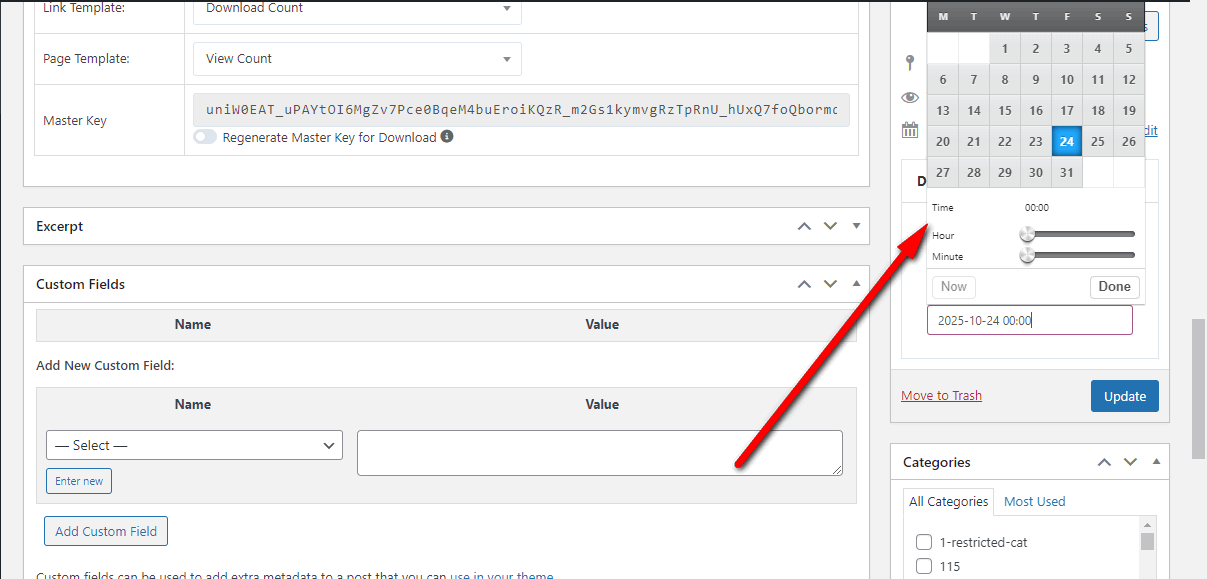The width and height of the screenshot is (1207, 579).
Task: Click the eye visibility icon
Action: [x=910, y=97]
